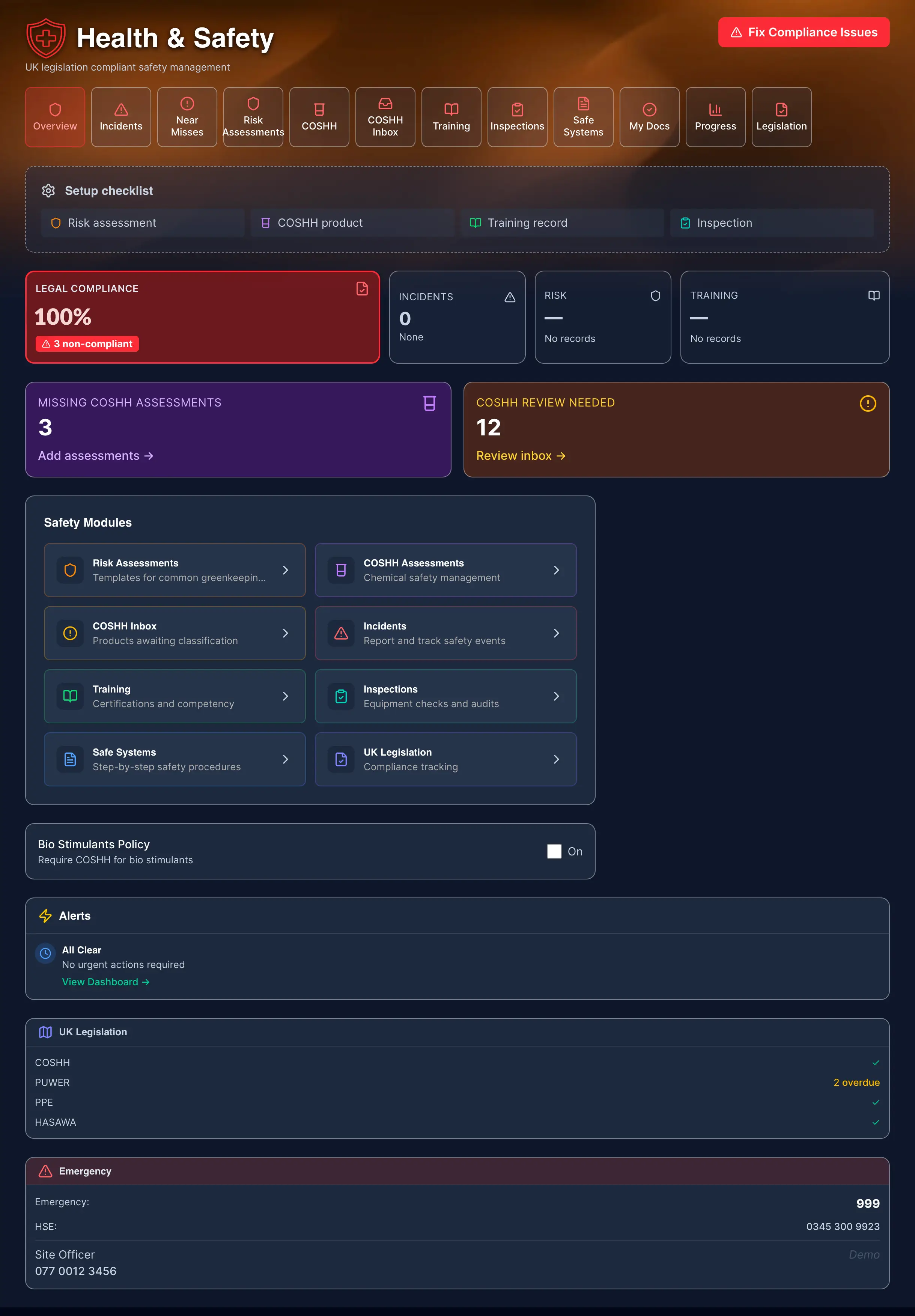Click the Fix Compliance Issues button

click(x=803, y=32)
